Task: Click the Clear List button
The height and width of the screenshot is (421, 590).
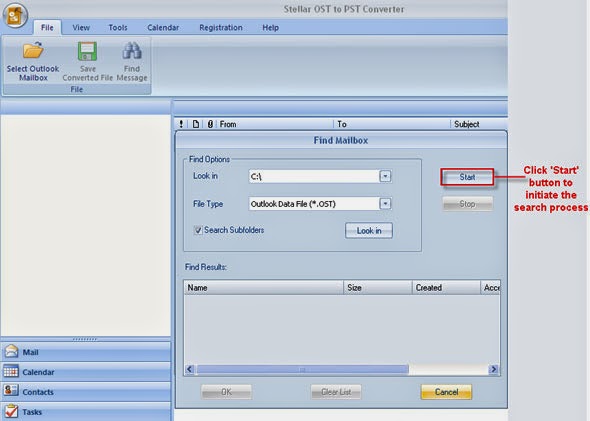Action: click(x=336, y=392)
